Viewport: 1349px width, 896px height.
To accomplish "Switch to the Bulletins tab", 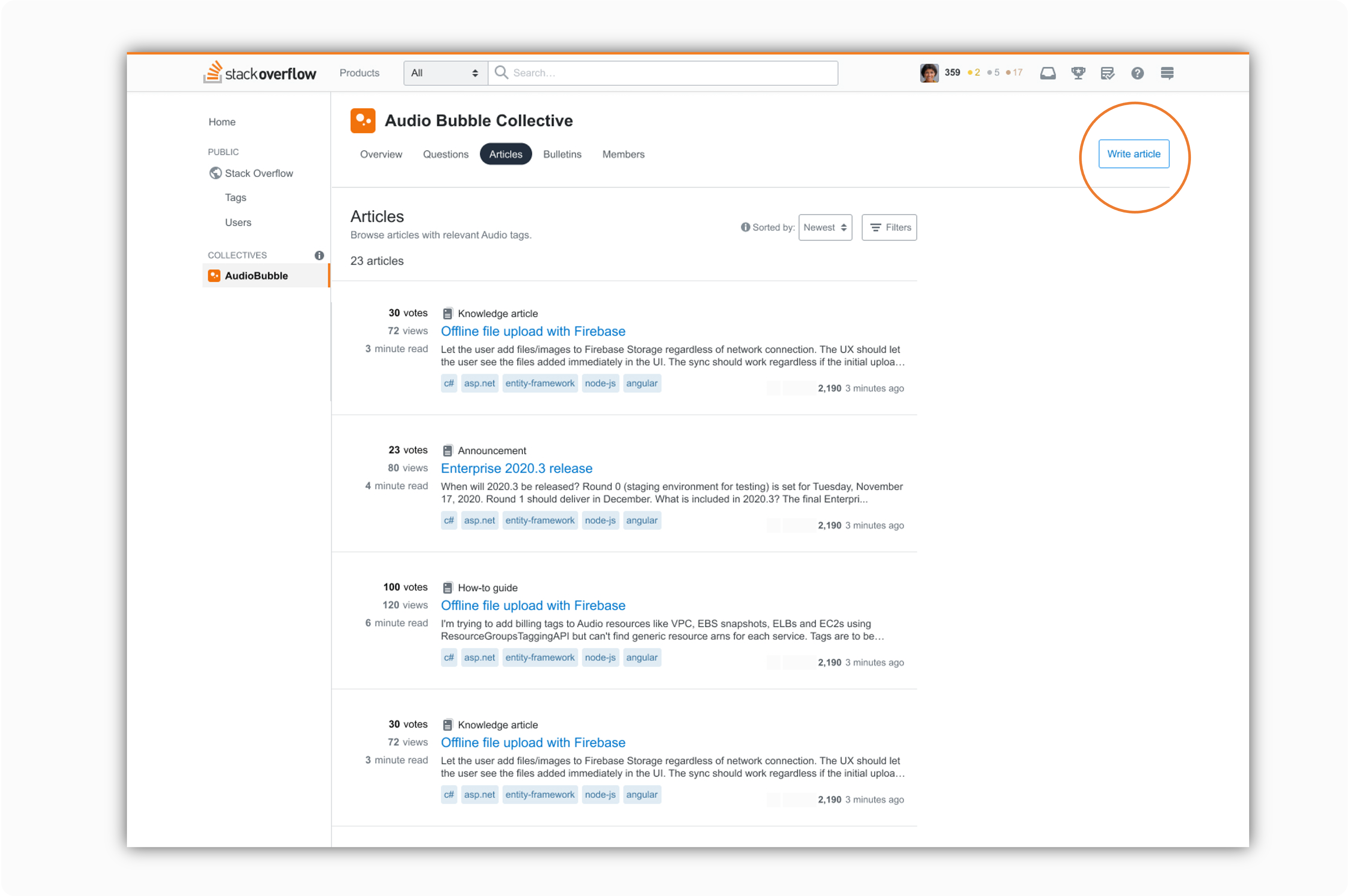I will (x=562, y=154).
